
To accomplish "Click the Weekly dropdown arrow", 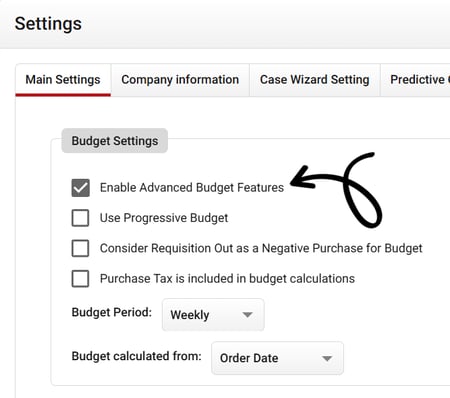I will coord(247,315).
